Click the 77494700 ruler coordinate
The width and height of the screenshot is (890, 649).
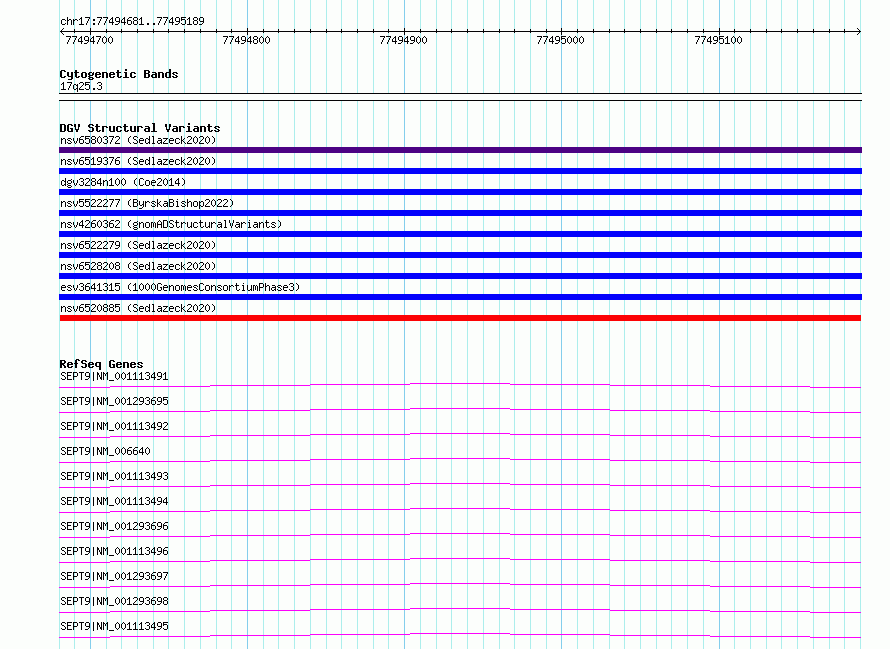tap(89, 40)
